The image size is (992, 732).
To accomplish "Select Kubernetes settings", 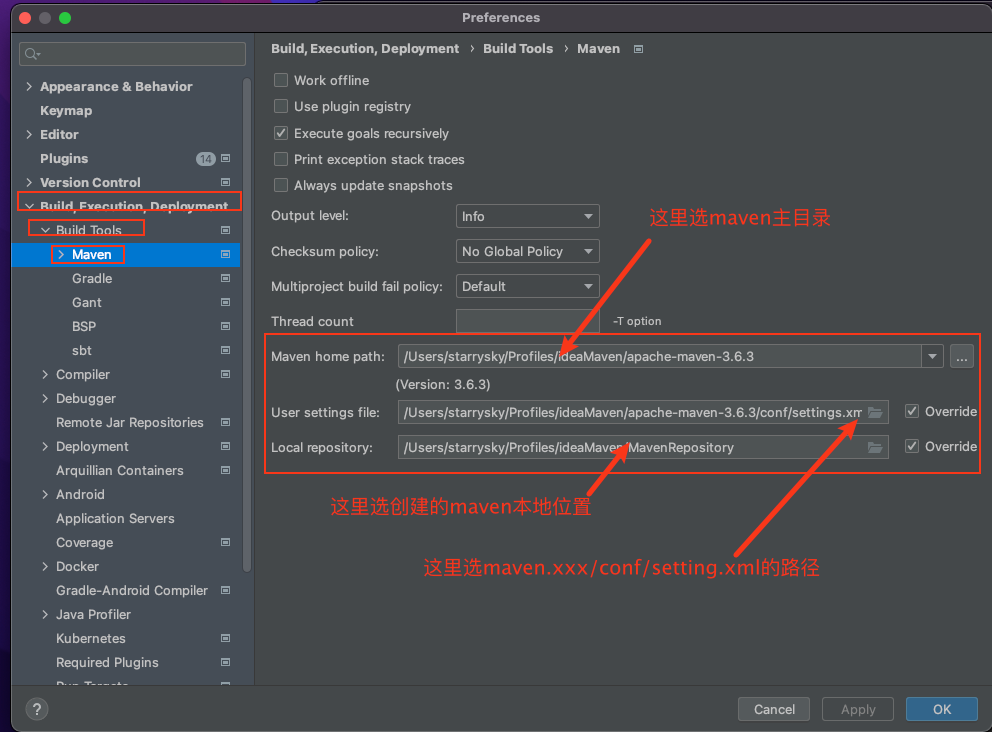I will (90, 638).
